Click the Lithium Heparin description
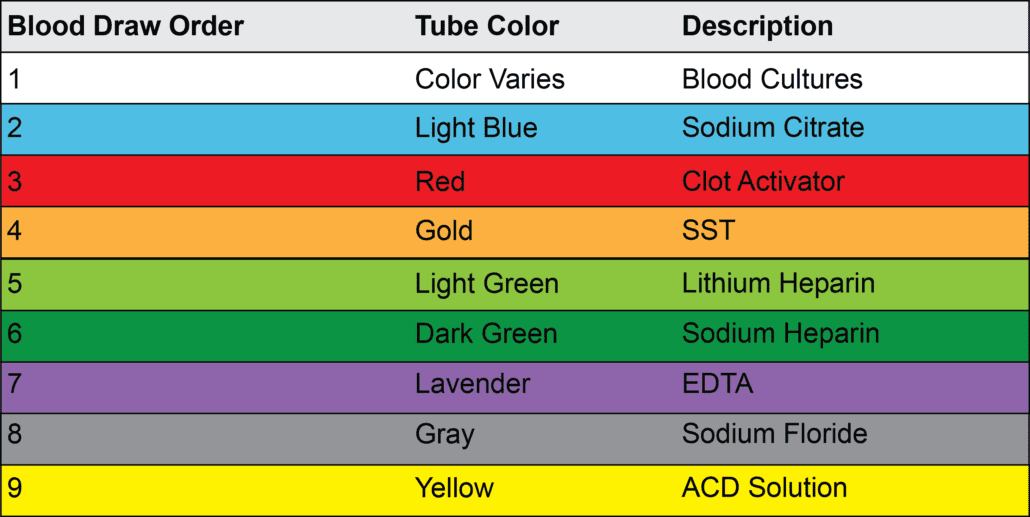 pos(778,283)
